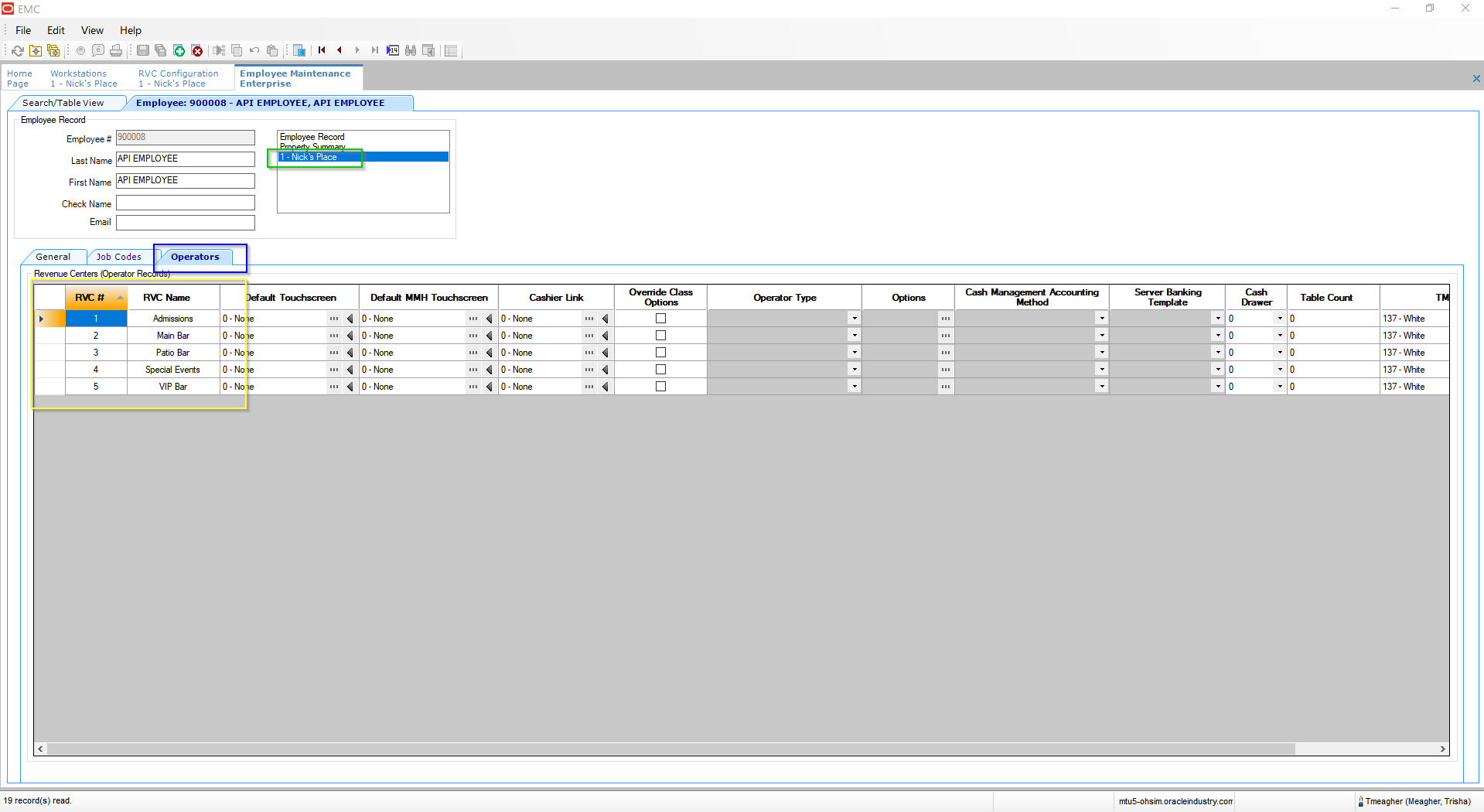
Task: Enable Override Class Options for the Main Bar row
Action: 660,335
